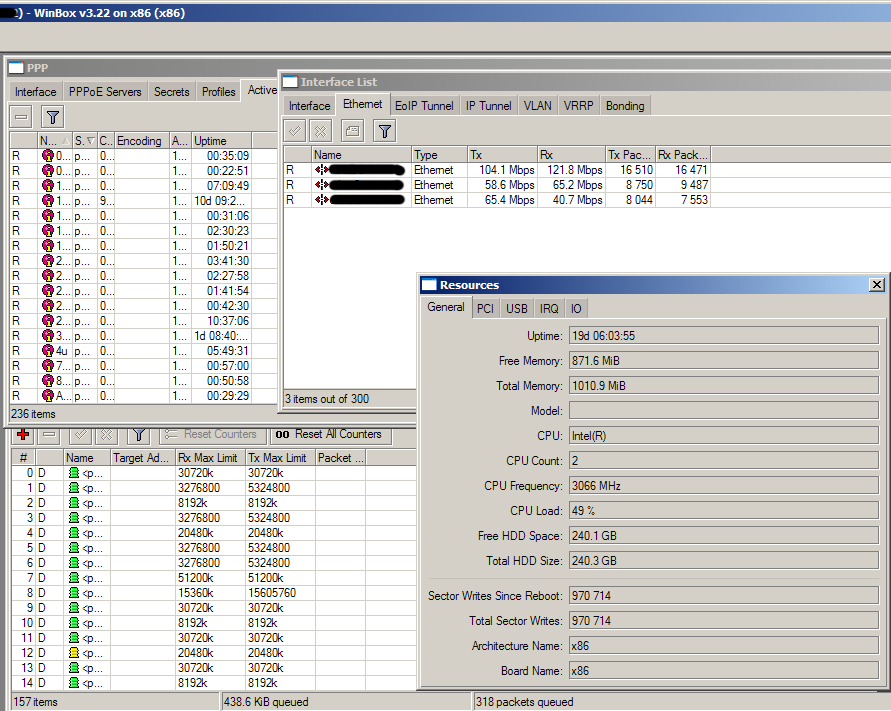The width and height of the screenshot is (891, 711).
Task: Click the filter icon in PPP window
Action: click(53, 117)
